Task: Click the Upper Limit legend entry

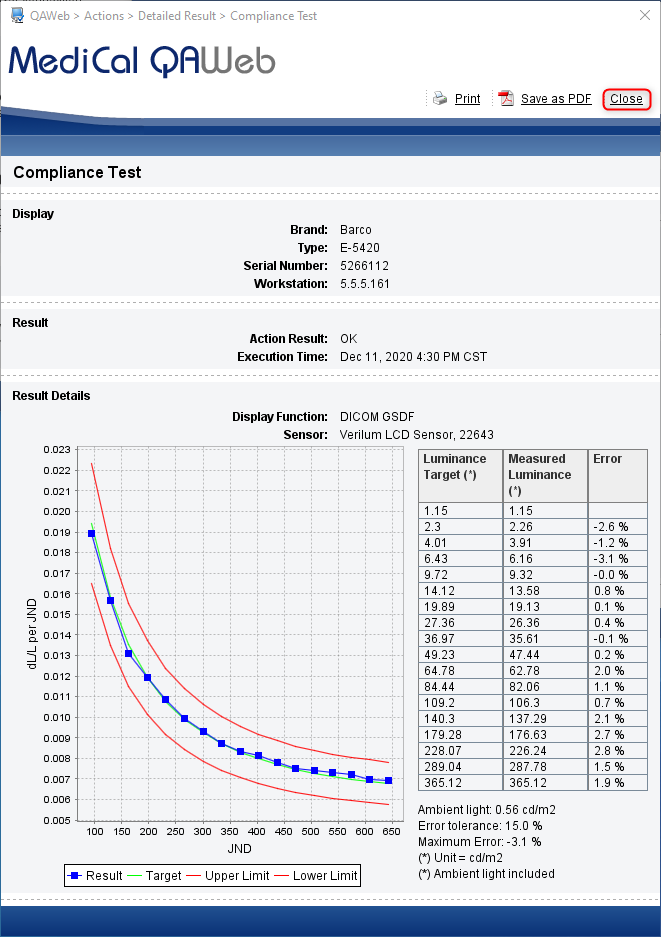Action: (x=228, y=875)
